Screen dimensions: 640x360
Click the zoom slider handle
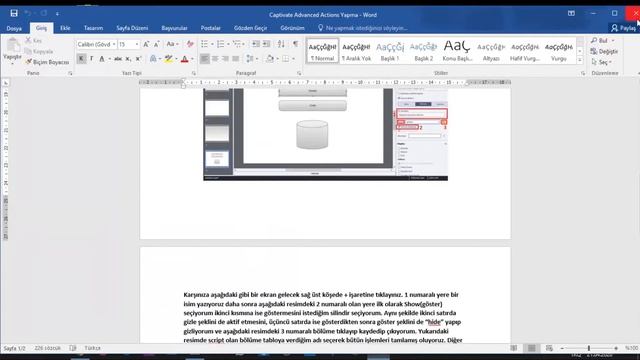(589, 348)
